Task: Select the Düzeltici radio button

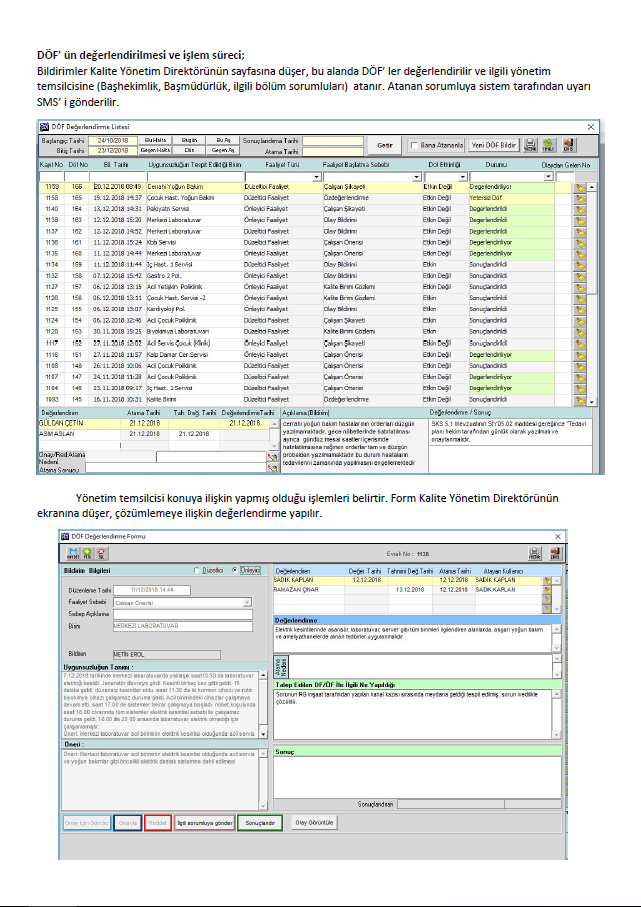Action: tap(198, 569)
